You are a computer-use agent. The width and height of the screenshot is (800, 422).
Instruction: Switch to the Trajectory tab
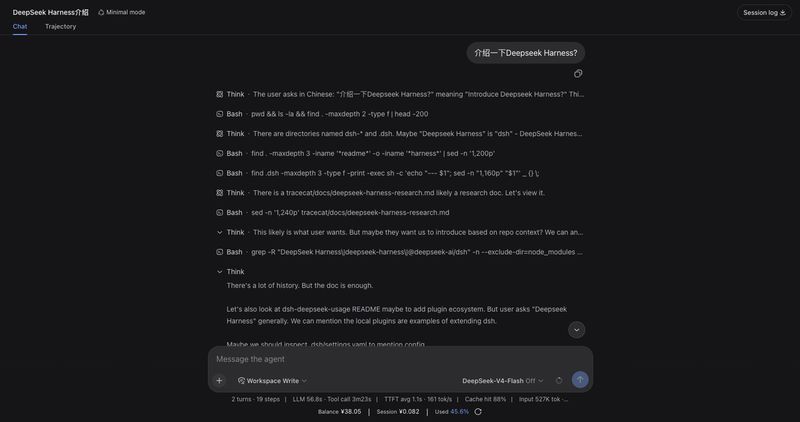[x=60, y=27]
